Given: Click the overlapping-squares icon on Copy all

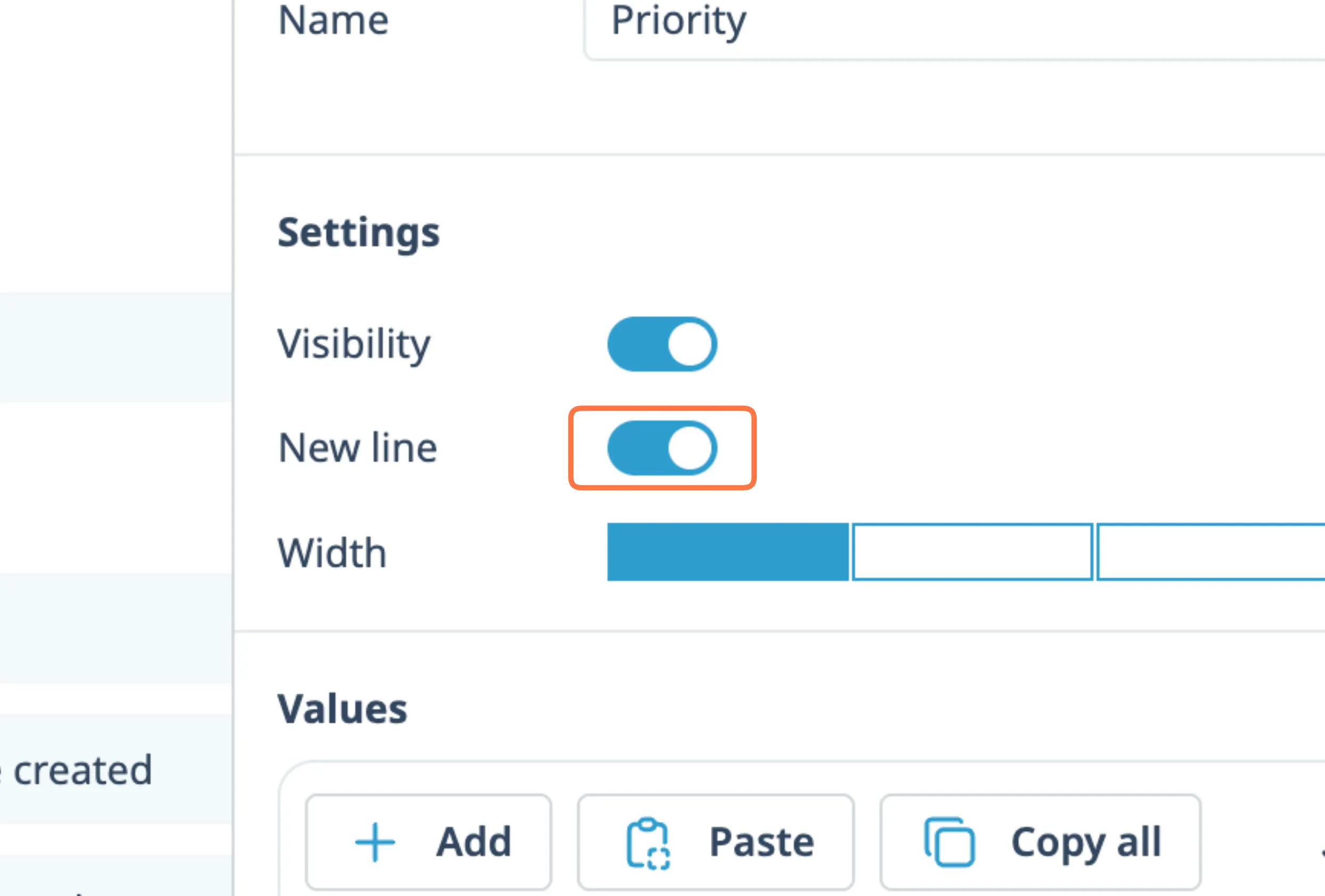Looking at the screenshot, I should pyautogui.click(x=949, y=842).
